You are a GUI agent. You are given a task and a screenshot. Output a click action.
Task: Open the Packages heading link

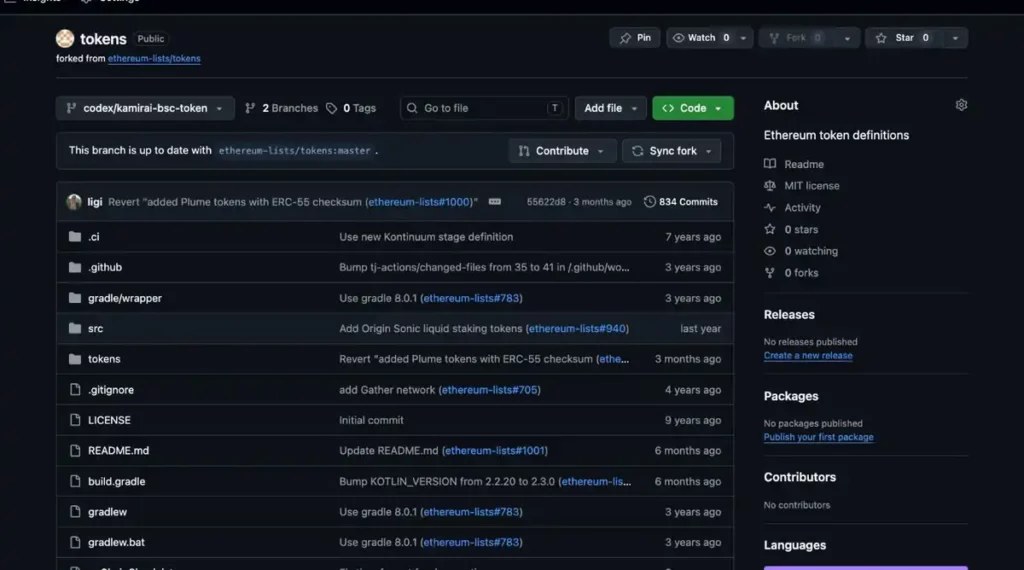791,396
